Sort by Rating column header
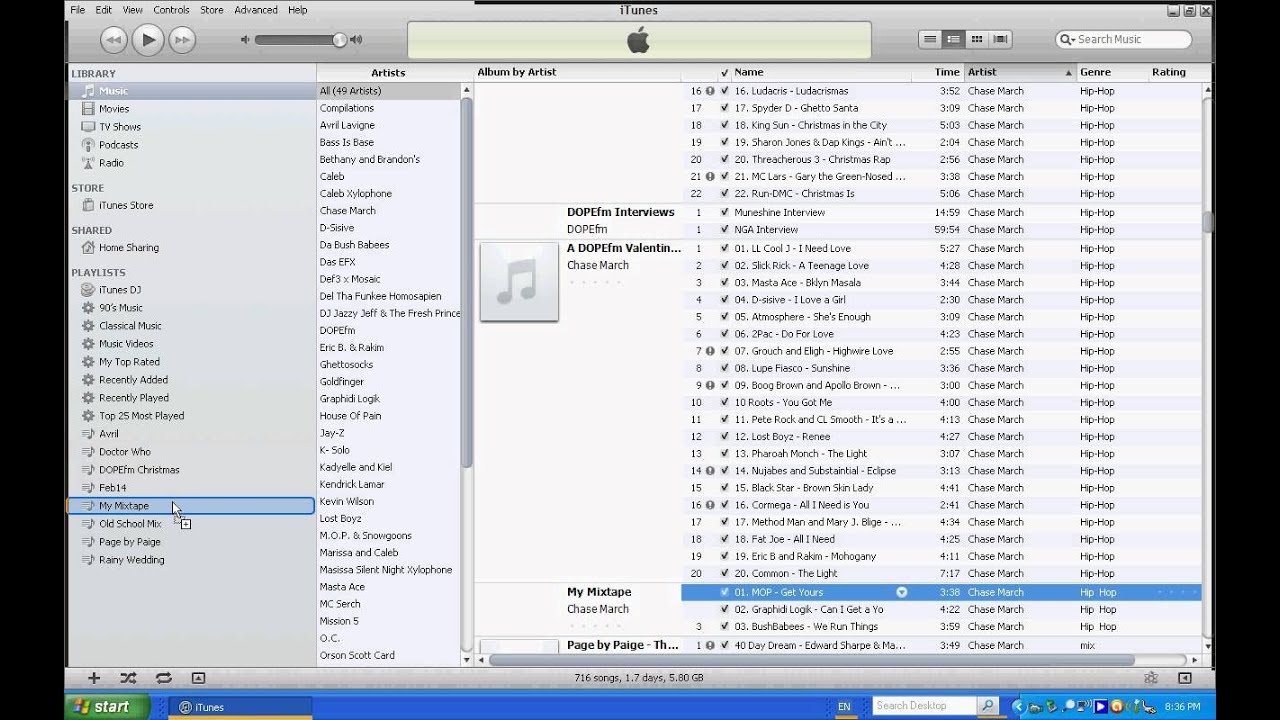 tap(1175, 72)
